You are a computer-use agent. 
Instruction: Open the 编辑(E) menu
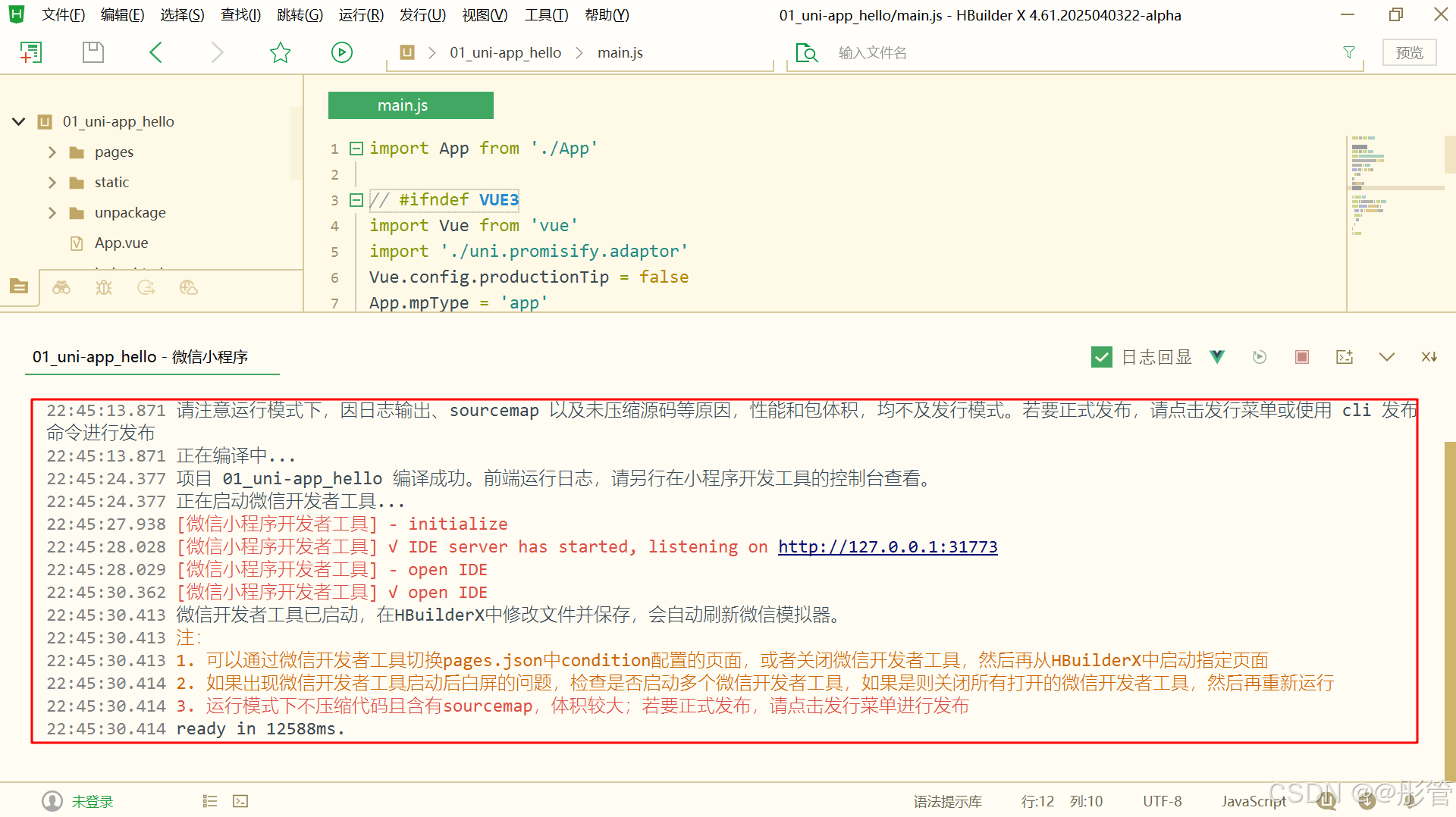coord(123,15)
